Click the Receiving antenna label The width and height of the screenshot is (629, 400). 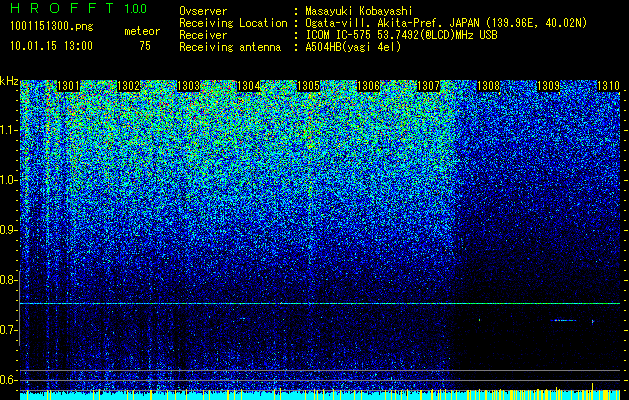tap(230, 47)
